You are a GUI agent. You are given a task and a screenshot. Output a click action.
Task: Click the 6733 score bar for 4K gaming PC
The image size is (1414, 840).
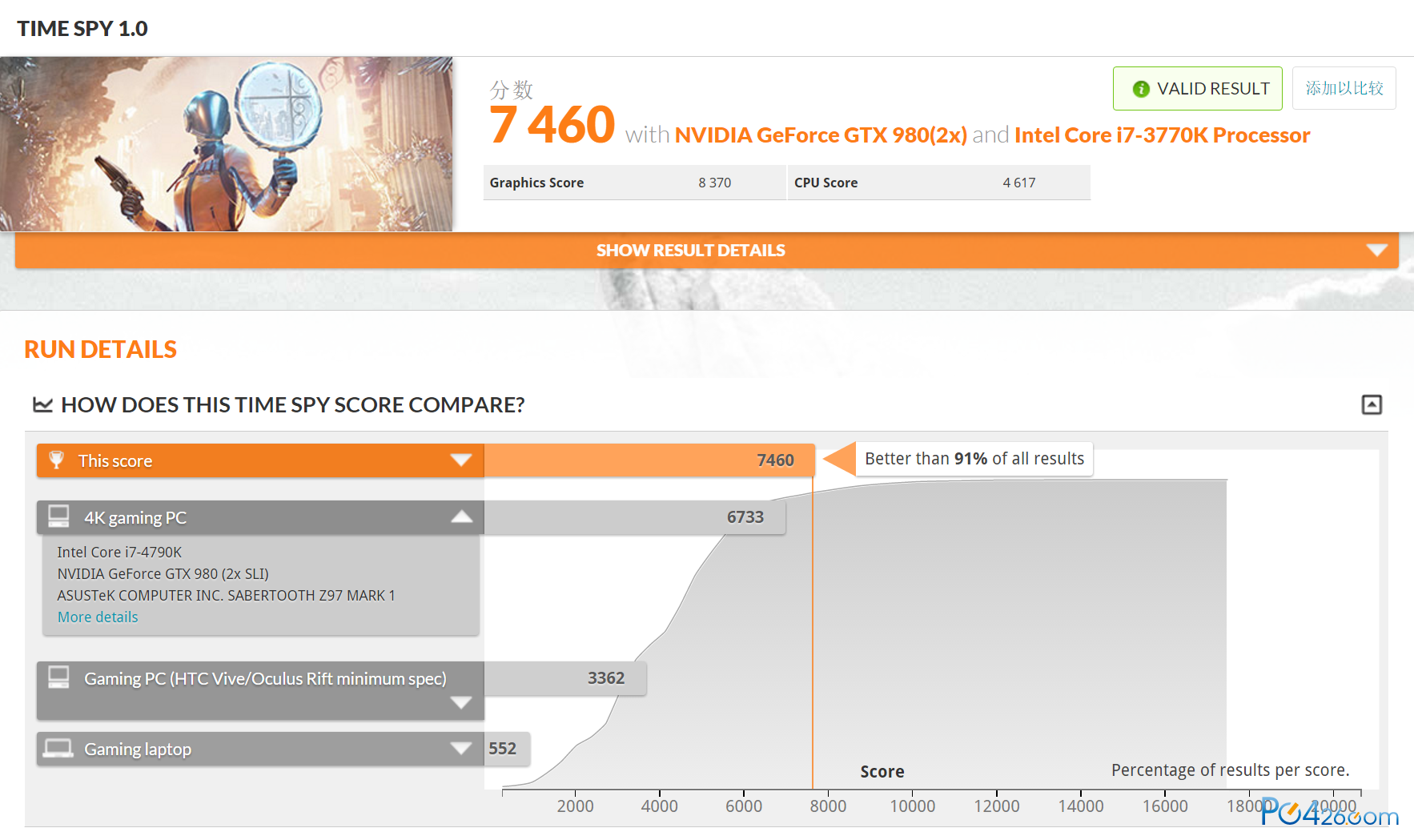click(635, 517)
